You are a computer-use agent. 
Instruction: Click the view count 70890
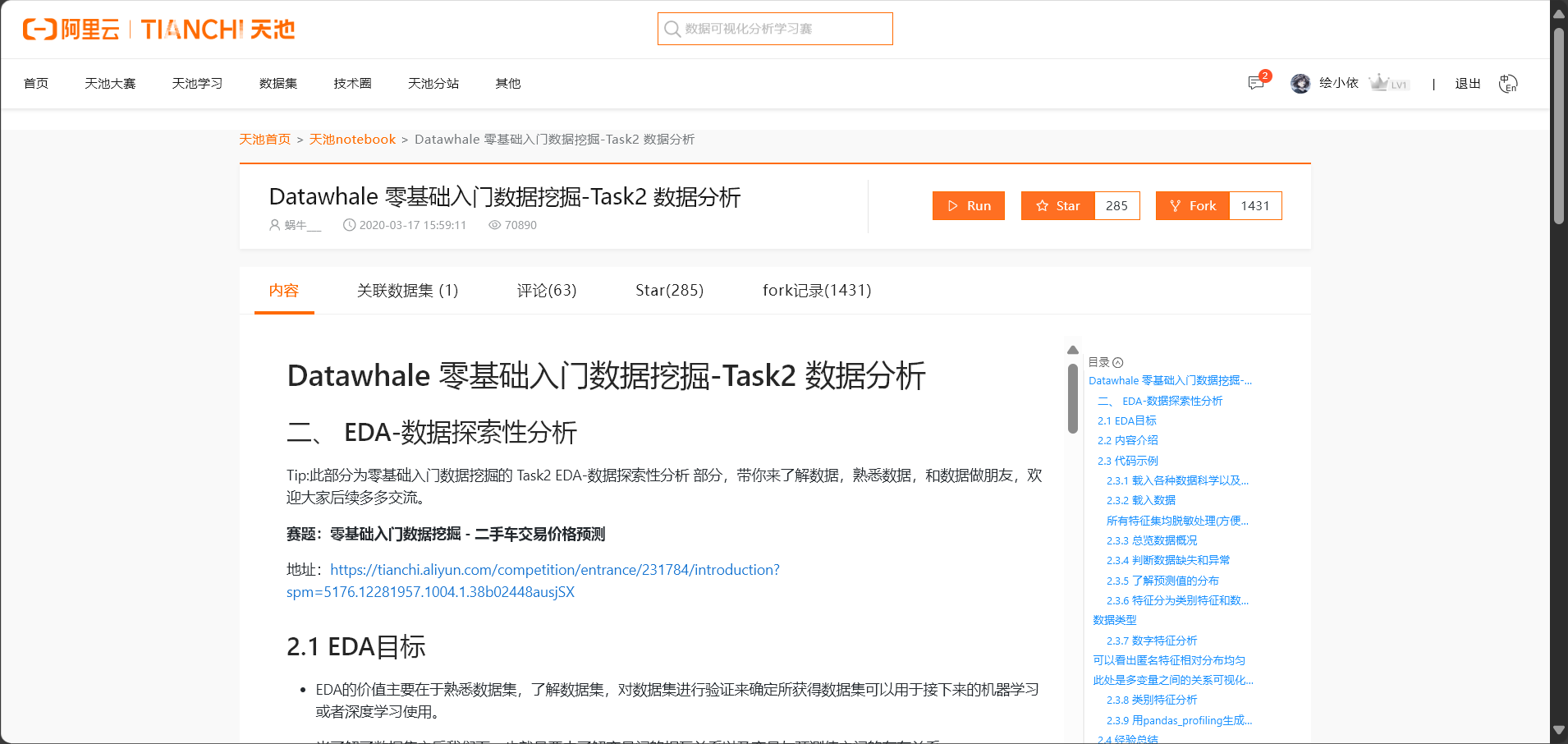tap(520, 225)
